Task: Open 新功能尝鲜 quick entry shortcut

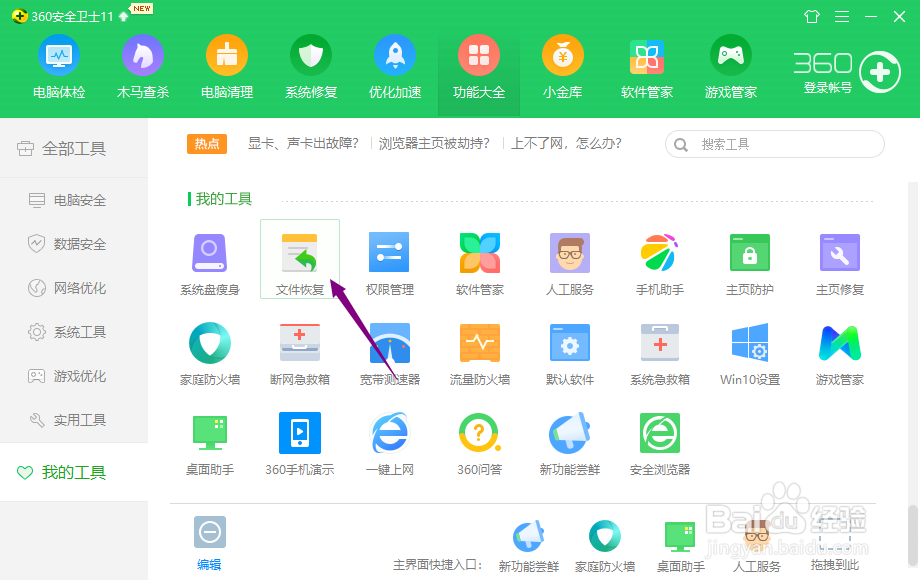Action: point(529,546)
